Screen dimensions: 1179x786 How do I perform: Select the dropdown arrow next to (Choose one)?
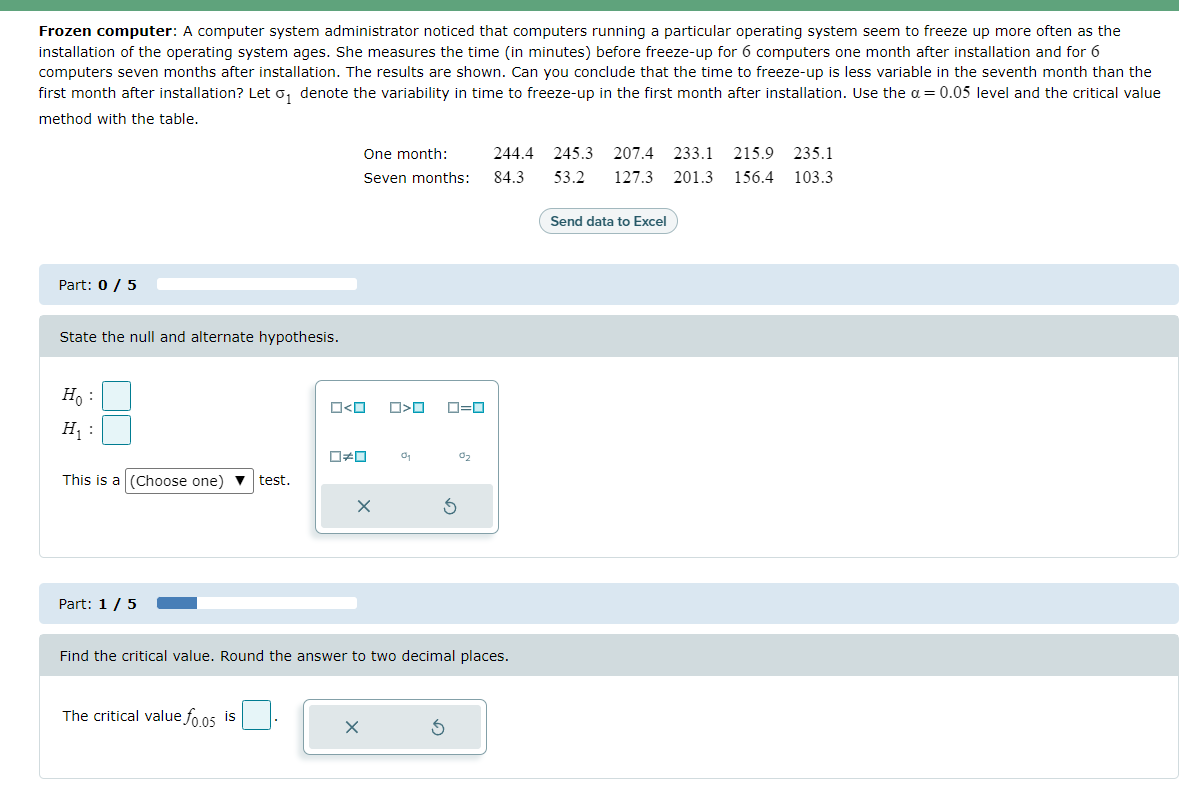239,480
